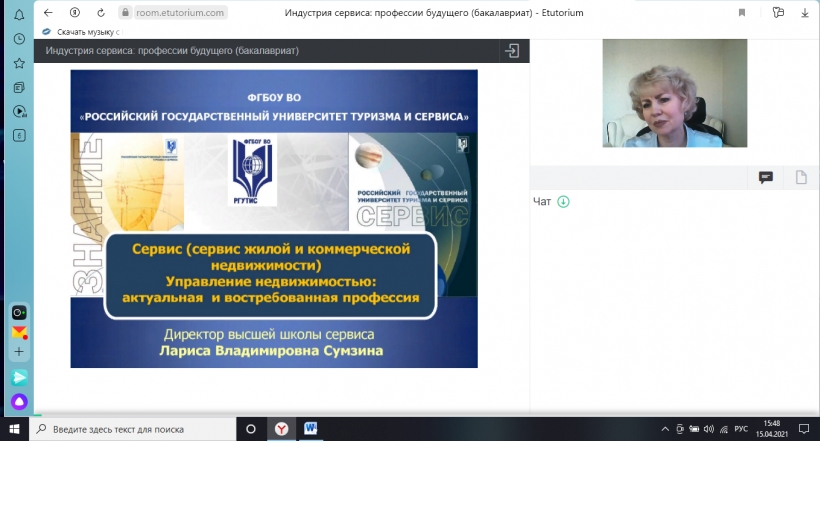Open the video player sidebar icon

(x=19, y=111)
